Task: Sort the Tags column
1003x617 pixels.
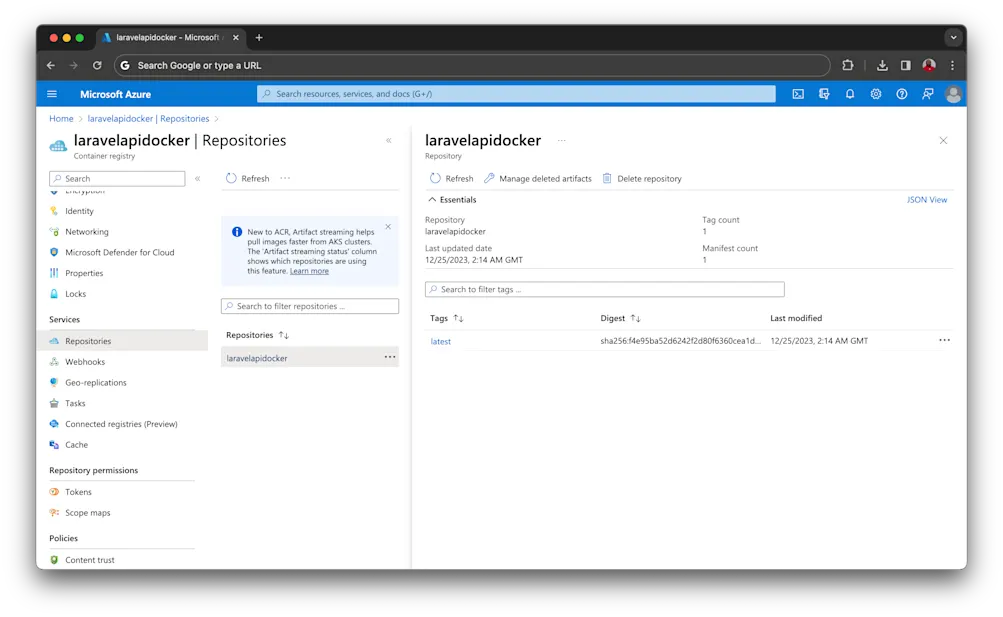Action: click(458, 318)
